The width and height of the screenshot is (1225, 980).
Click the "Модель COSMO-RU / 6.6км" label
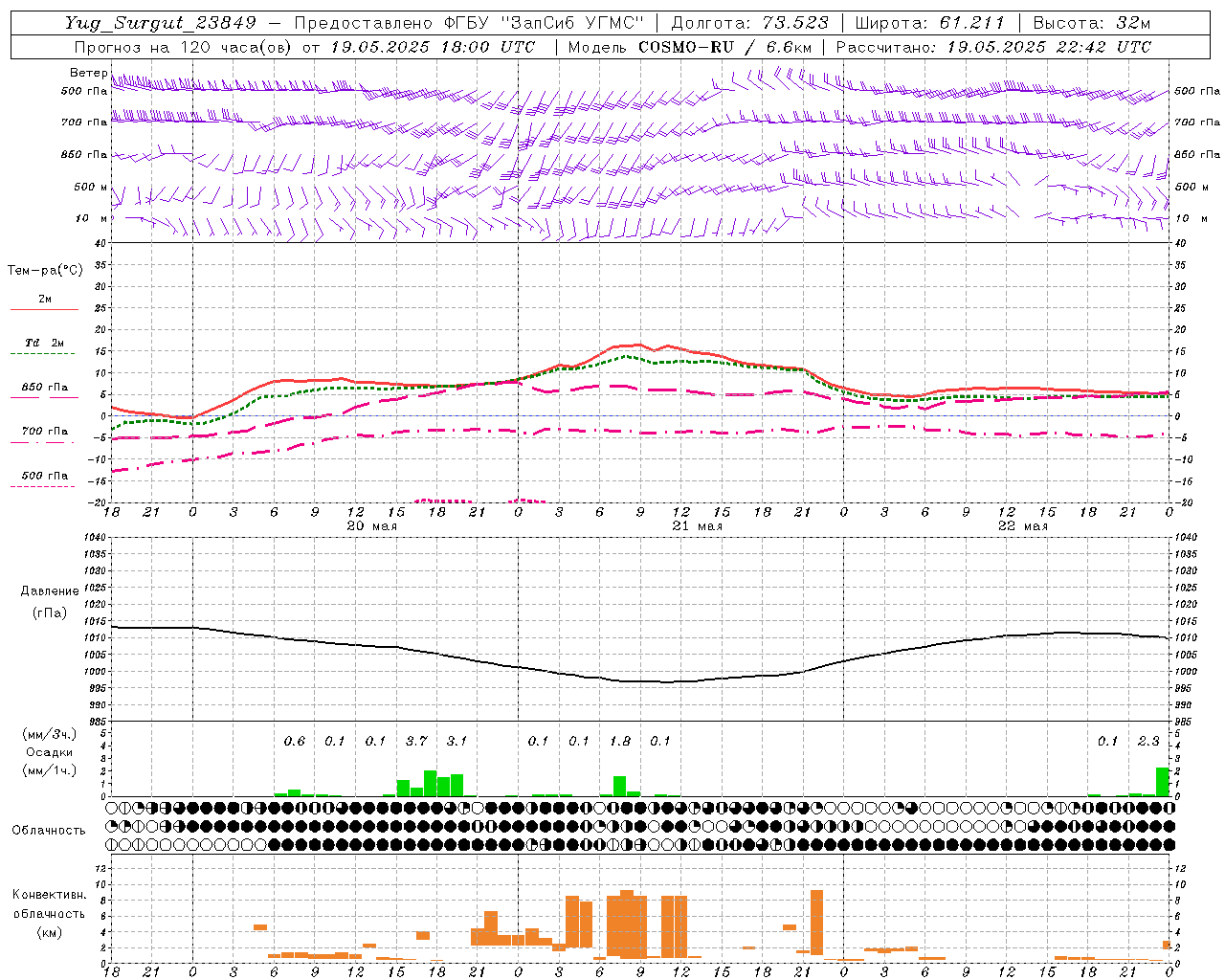point(690,47)
